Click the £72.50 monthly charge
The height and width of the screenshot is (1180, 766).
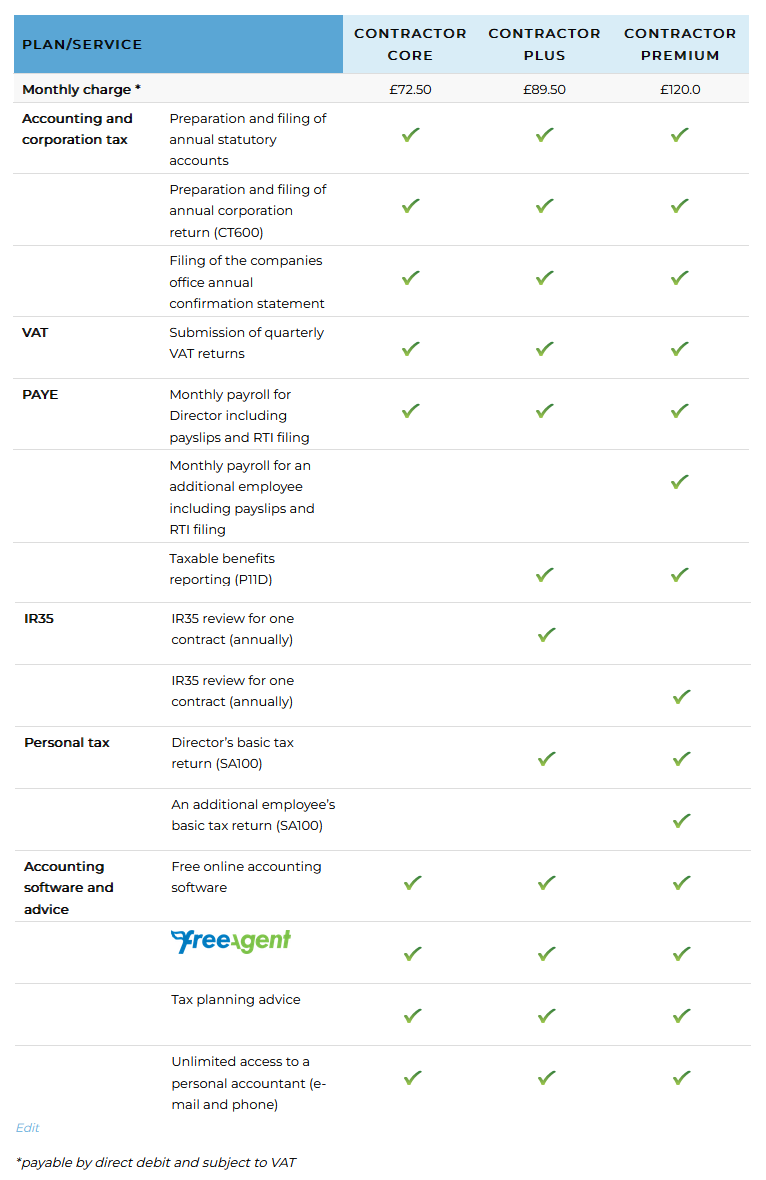coord(410,89)
